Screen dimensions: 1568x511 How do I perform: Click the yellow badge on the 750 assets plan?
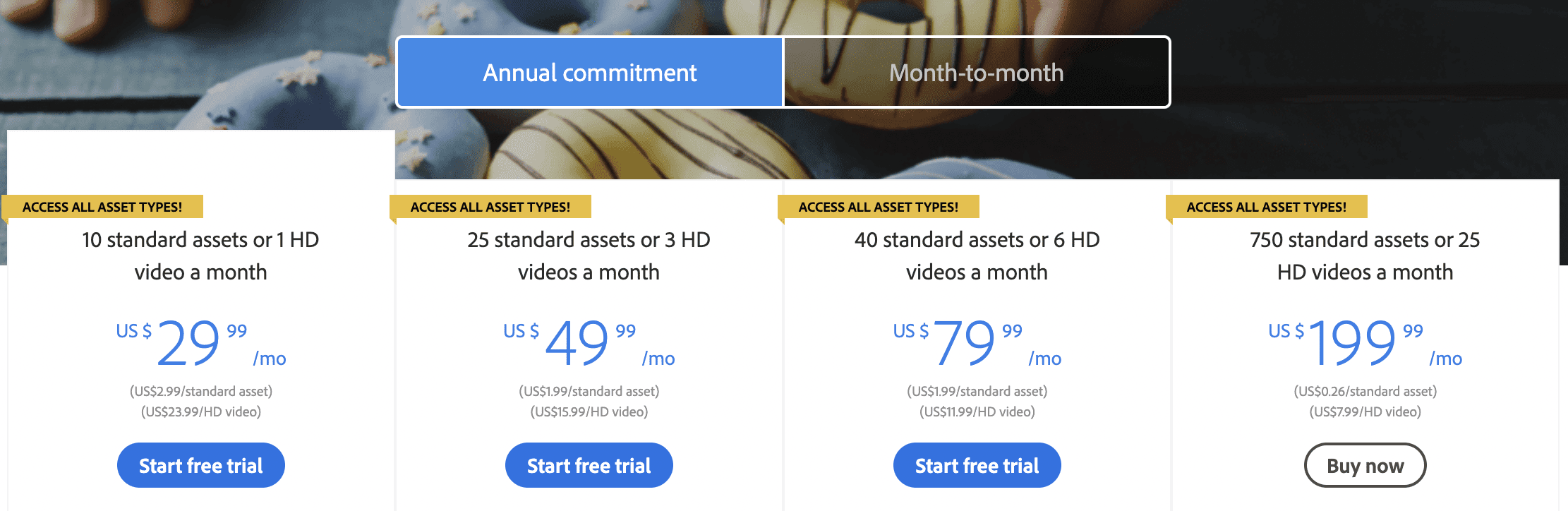tap(1267, 207)
